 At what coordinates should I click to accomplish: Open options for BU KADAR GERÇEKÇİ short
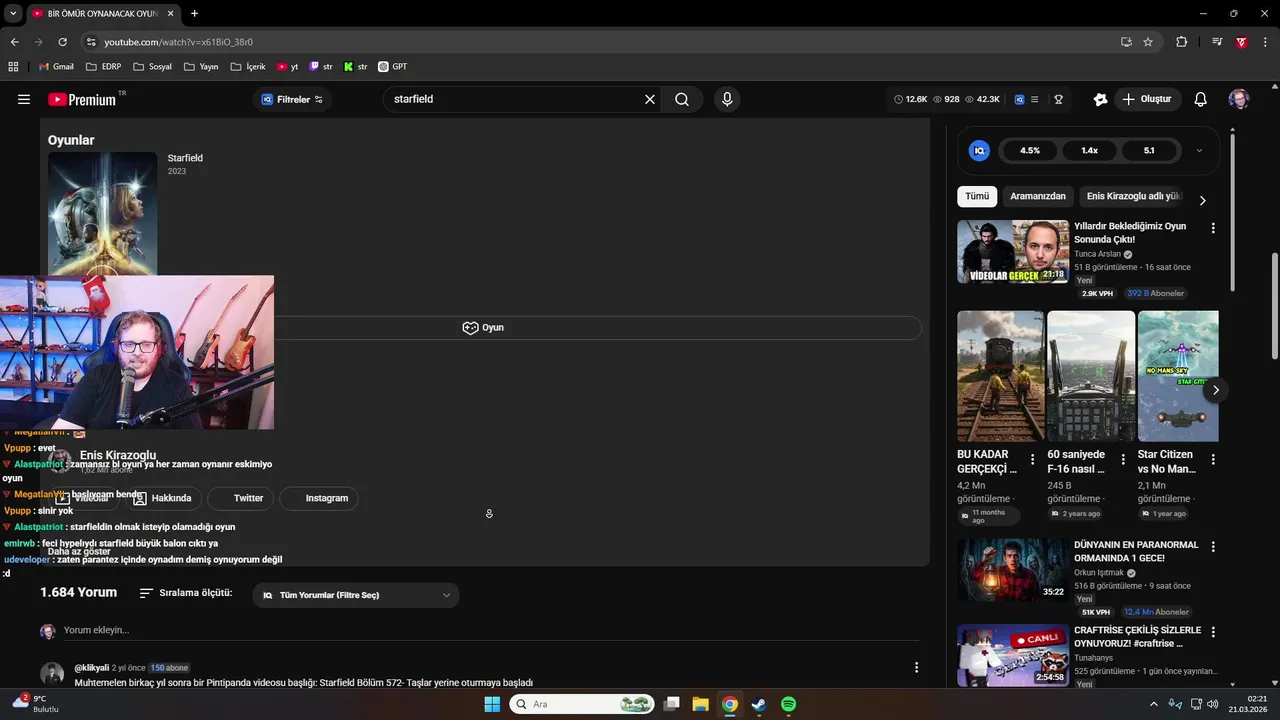tap(1033, 460)
